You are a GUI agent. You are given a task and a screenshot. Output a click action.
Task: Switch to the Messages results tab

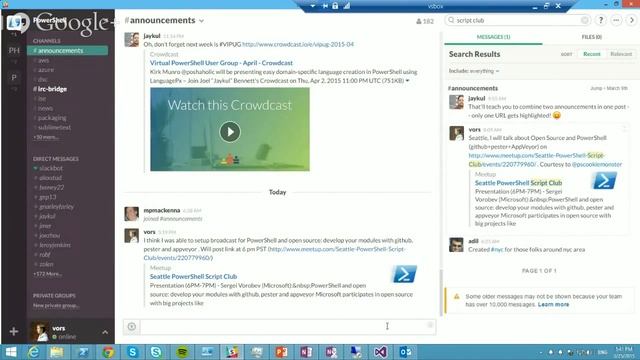[493, 37]
